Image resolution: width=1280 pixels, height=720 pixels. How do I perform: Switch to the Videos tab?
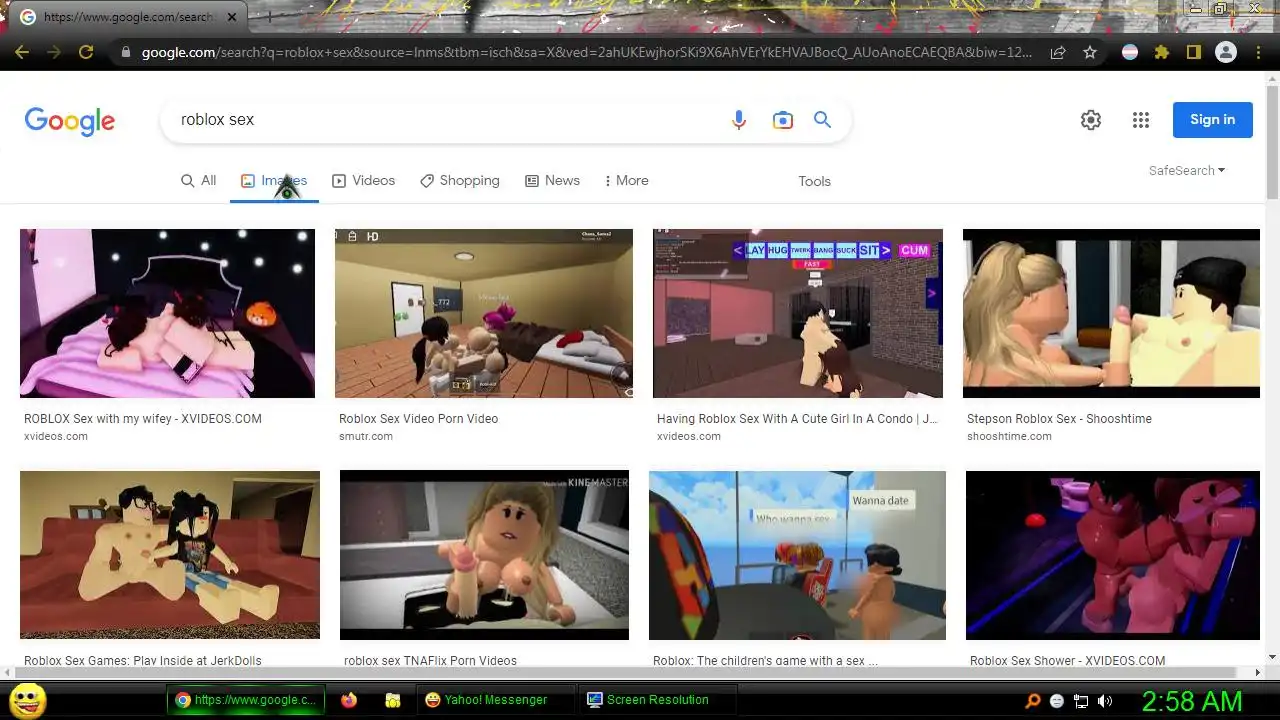click(x=364, y=180)
